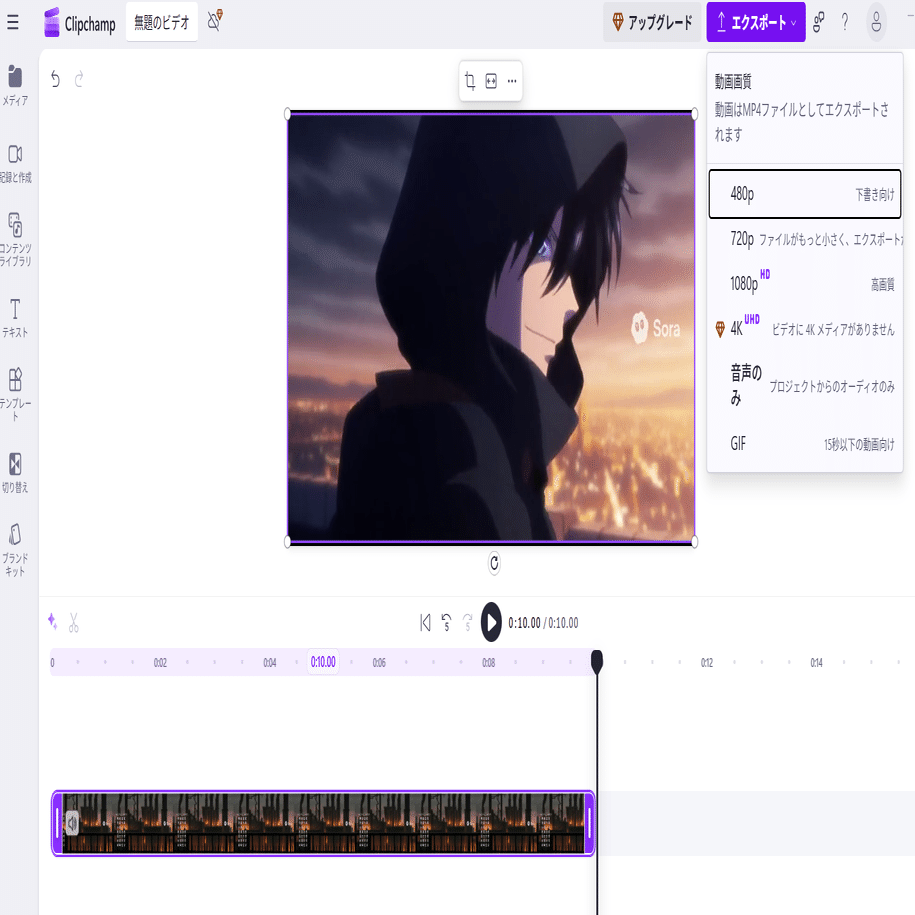This screenshot has height=915, width=915.
Task: Click the rotate handle below the preview
Action: click(x=494, y=563)
